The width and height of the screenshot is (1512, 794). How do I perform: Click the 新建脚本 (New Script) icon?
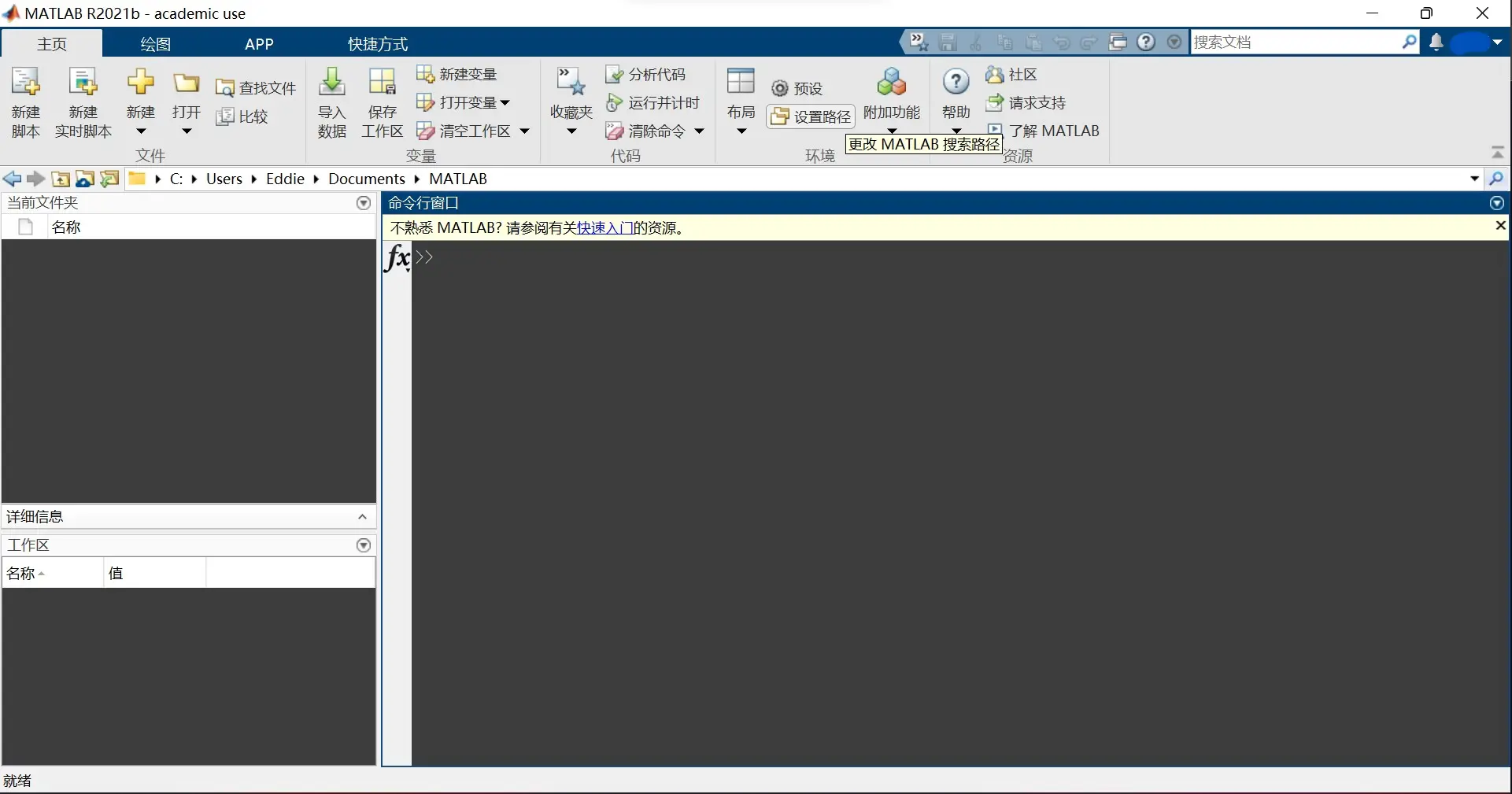(x=25, y=83)
